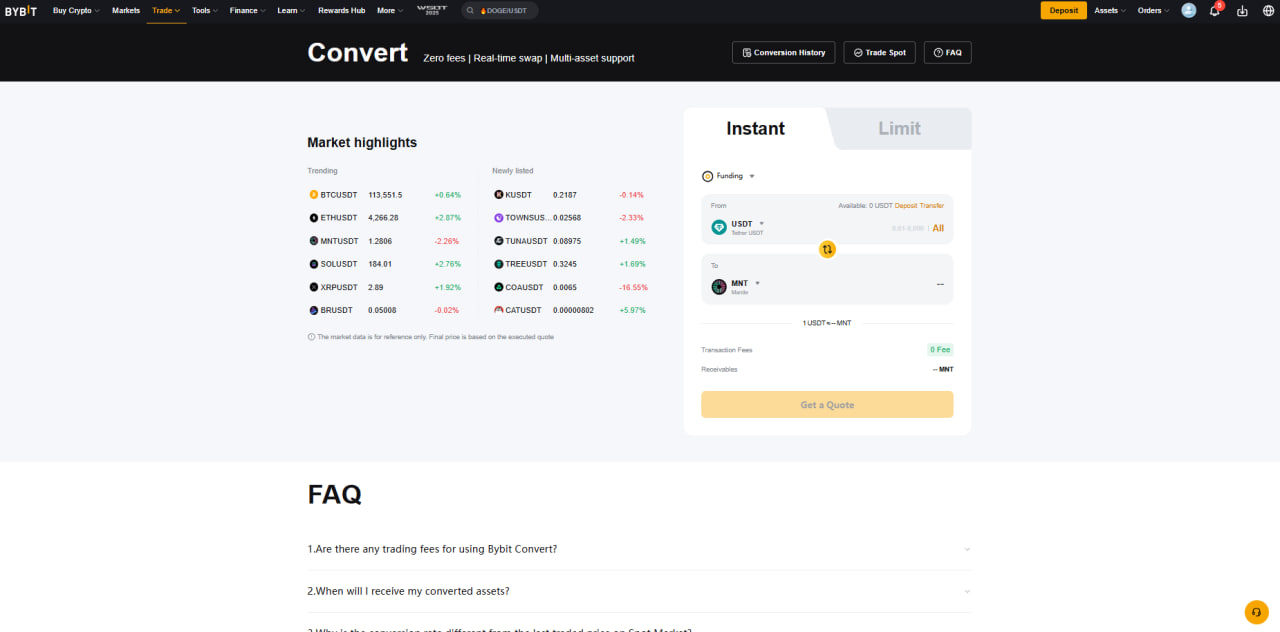
Task: Click the SOLUSDT coin icon
Action: (313, 264)
